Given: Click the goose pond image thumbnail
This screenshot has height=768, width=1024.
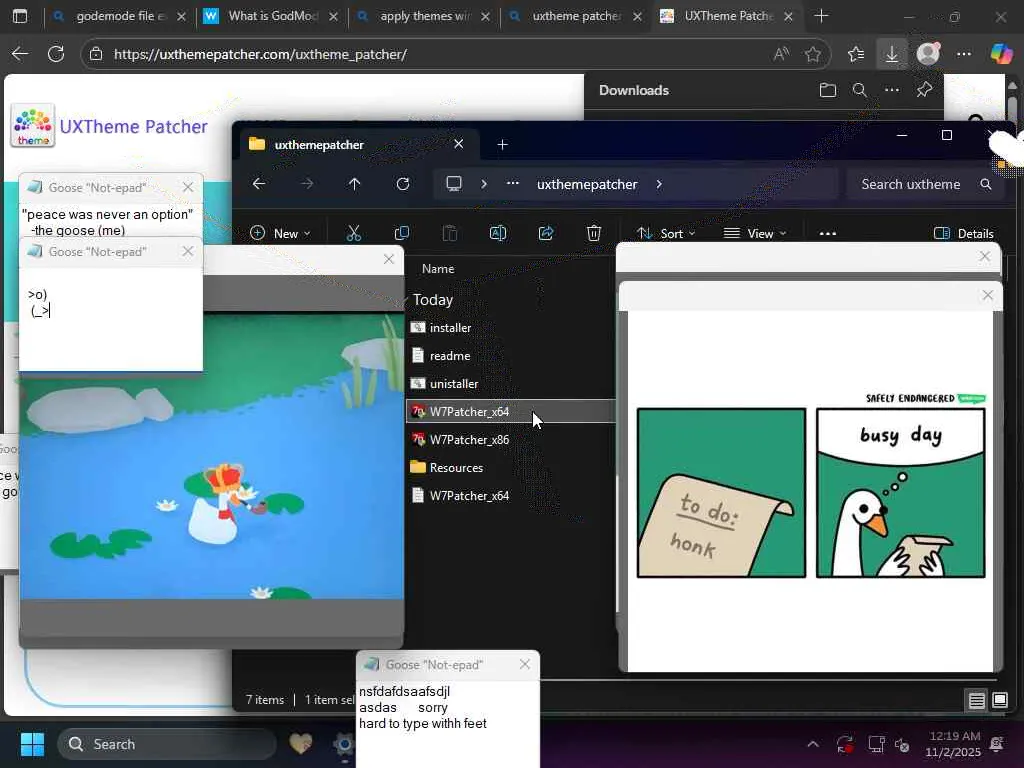Looking at the screenshot, I should pos(212,456).
